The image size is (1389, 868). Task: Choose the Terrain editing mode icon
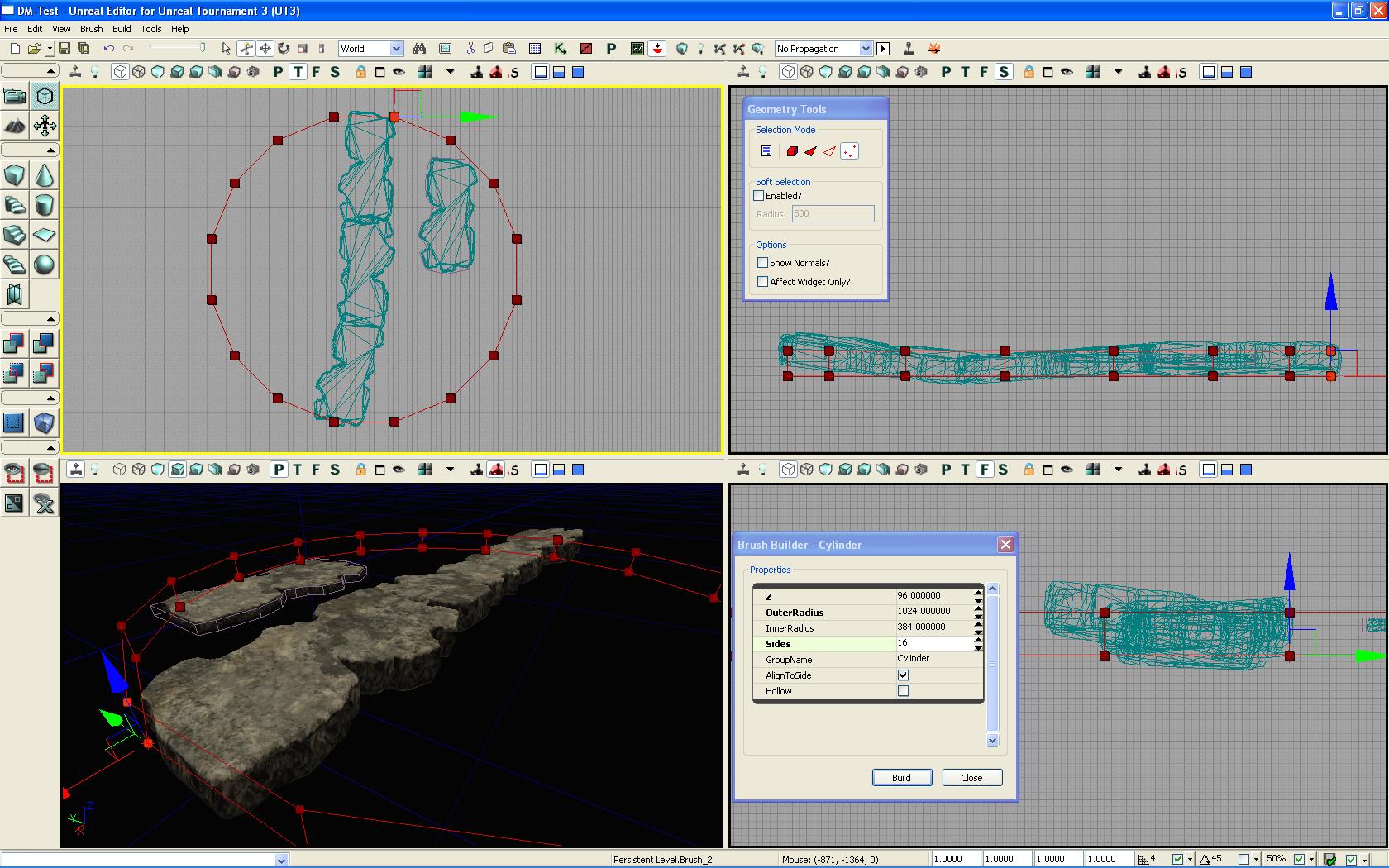coord(14,126)
